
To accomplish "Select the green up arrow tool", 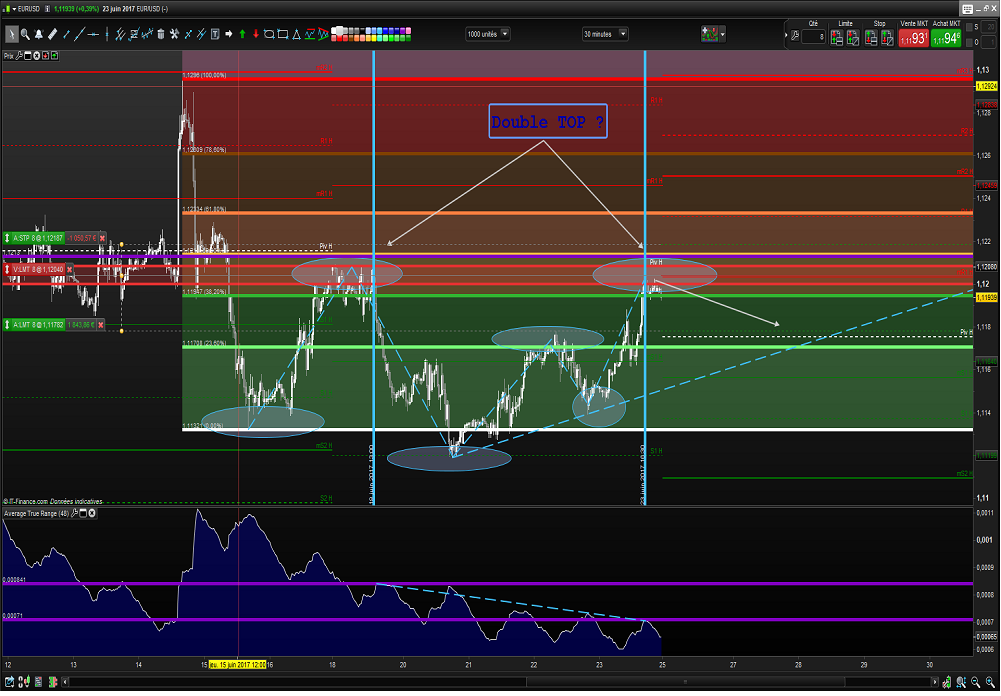I will pos(243,34).
